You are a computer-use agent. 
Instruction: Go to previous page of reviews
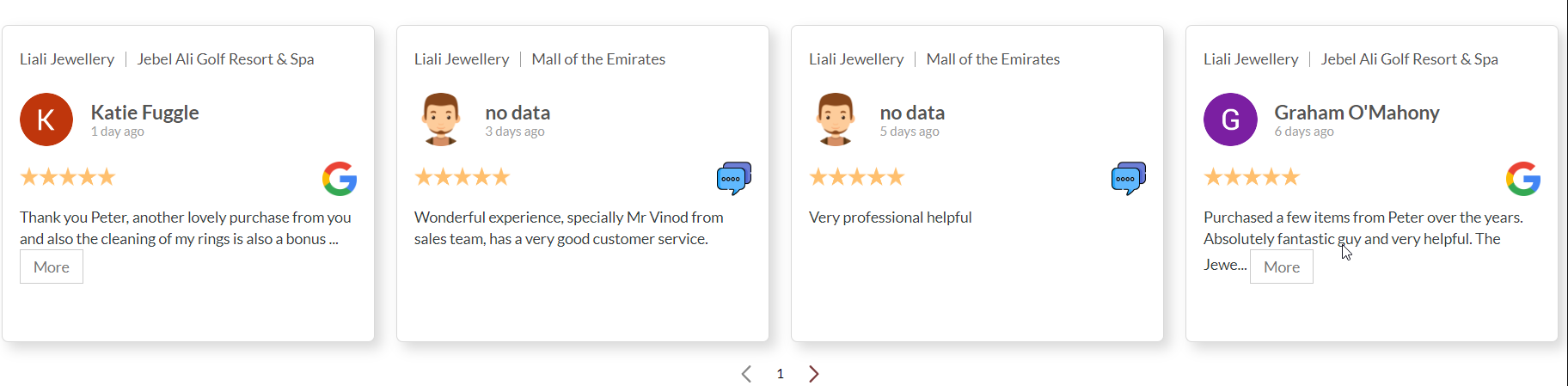746,374
